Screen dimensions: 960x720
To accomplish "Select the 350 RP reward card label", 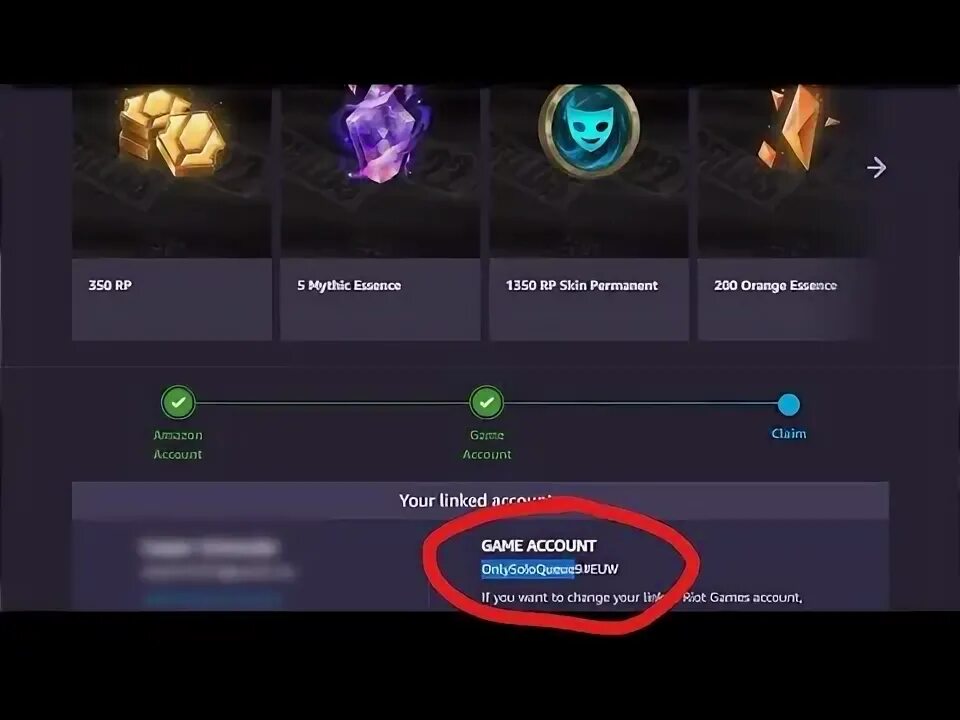I will click(x=110, y=285).
